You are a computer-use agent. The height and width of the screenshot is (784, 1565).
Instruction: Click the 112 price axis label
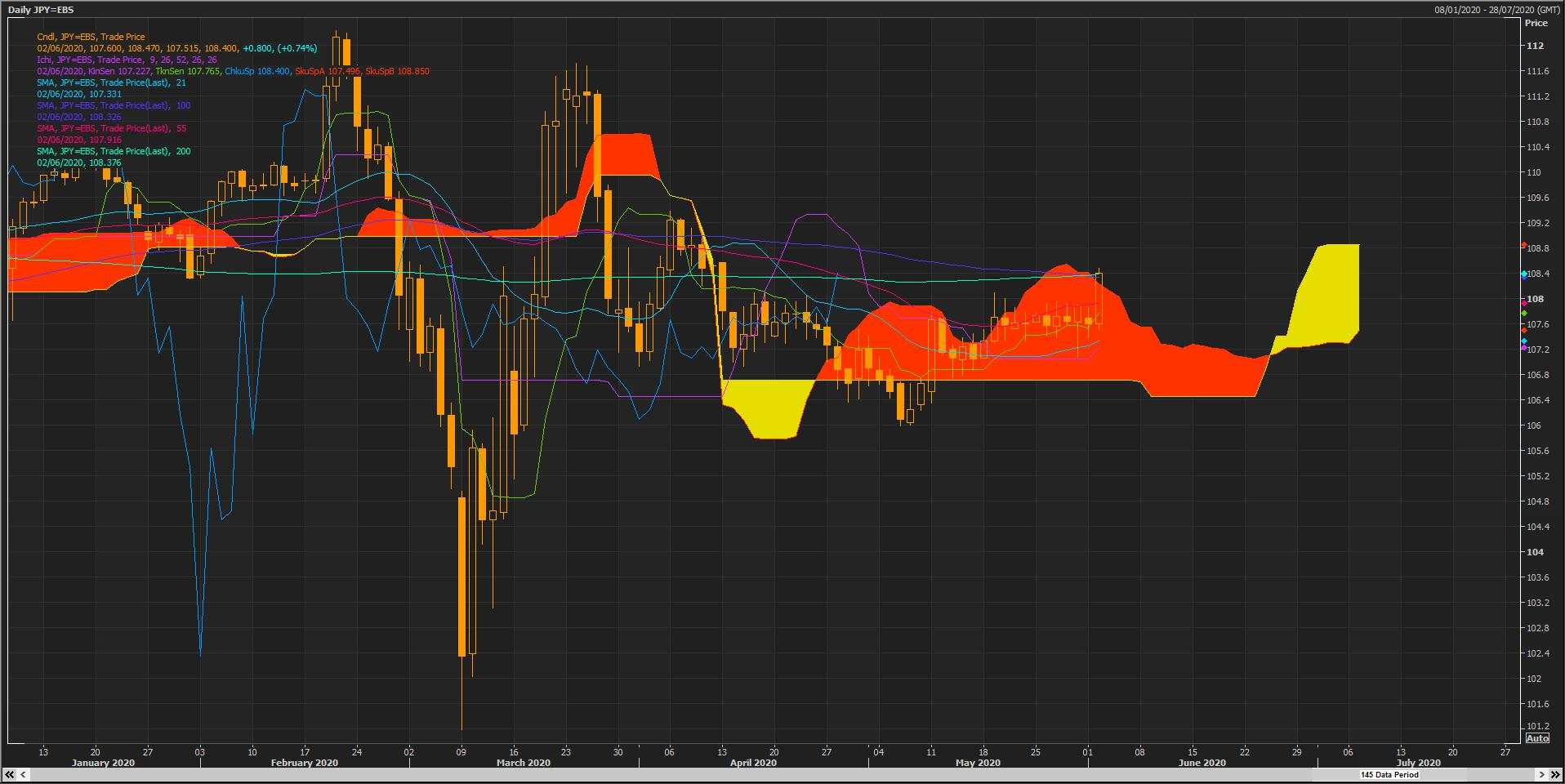[x=1535, y=46]
